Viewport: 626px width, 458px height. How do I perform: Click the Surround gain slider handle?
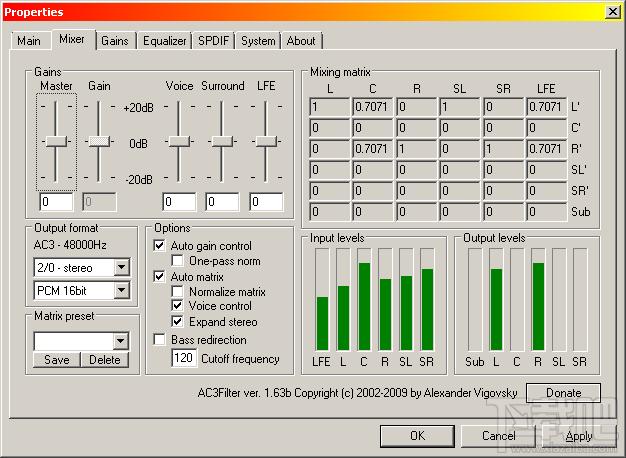click(x=222, y=141)
